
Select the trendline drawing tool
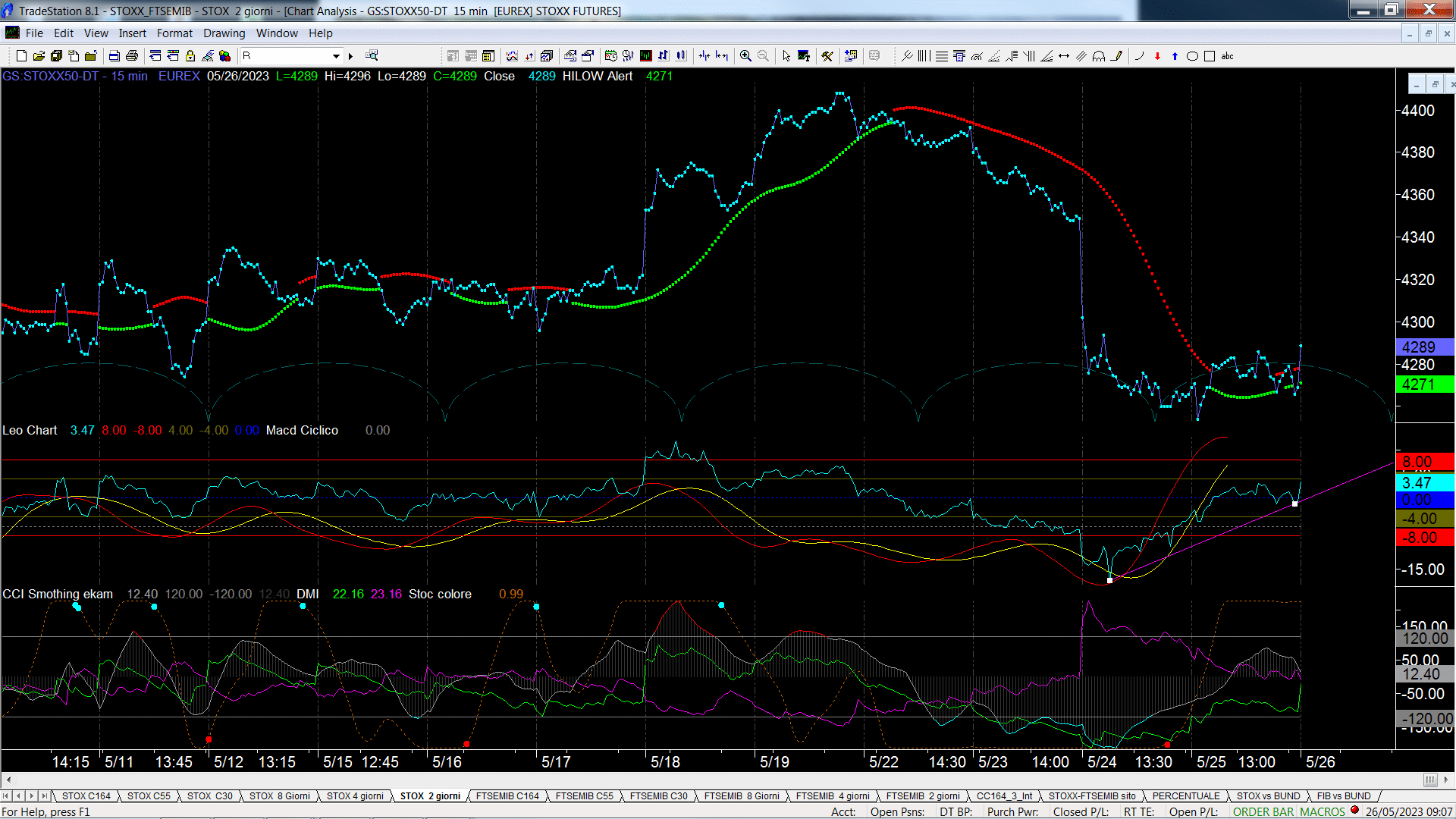pos(907,55)
